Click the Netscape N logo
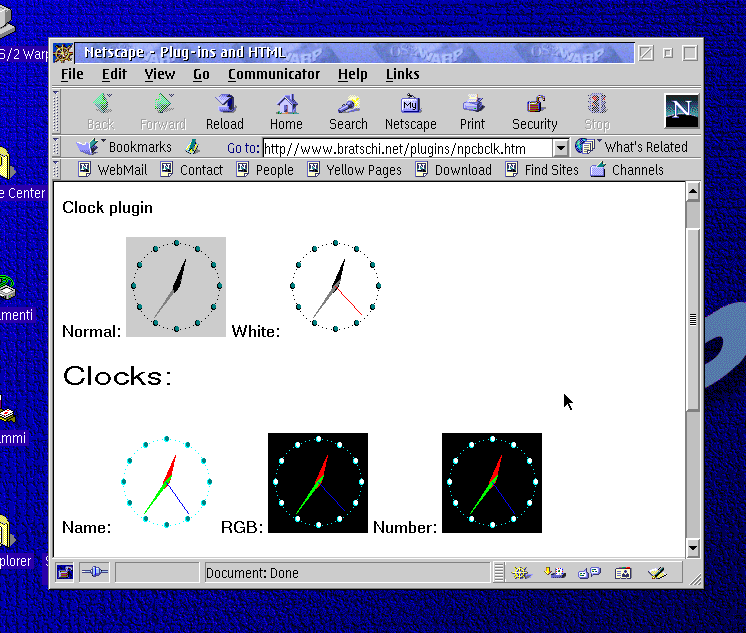The image size is (746, 633). click(682, 110)
